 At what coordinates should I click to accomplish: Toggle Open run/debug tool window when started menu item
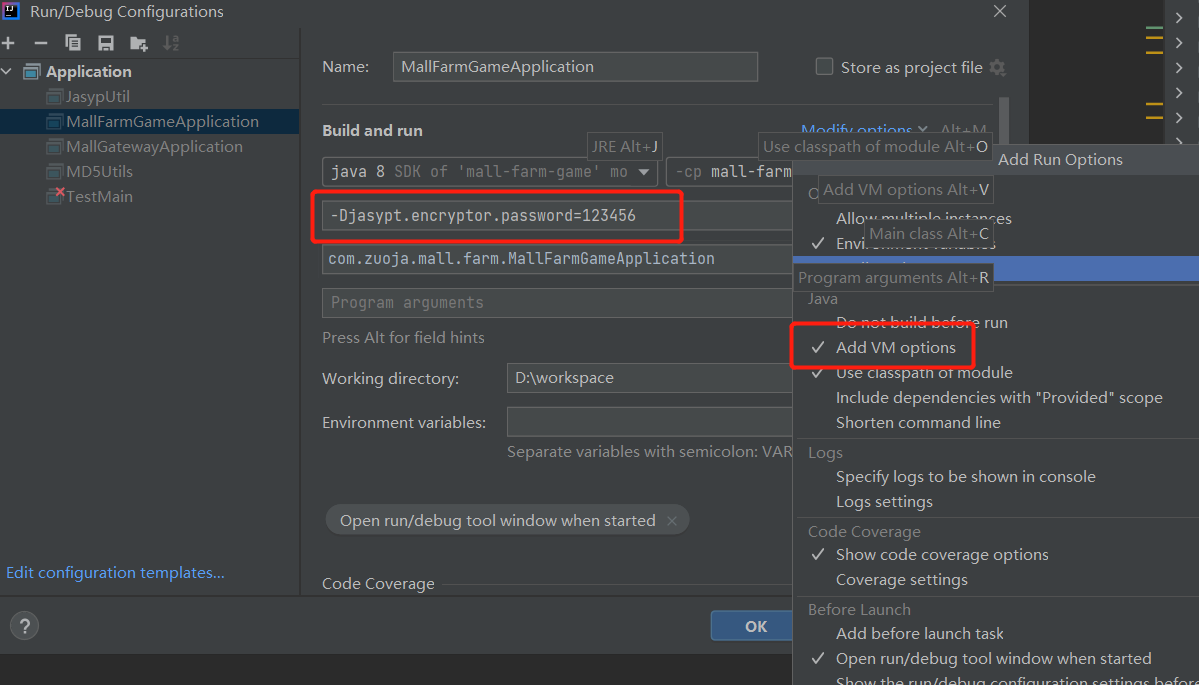coord(993,658)
